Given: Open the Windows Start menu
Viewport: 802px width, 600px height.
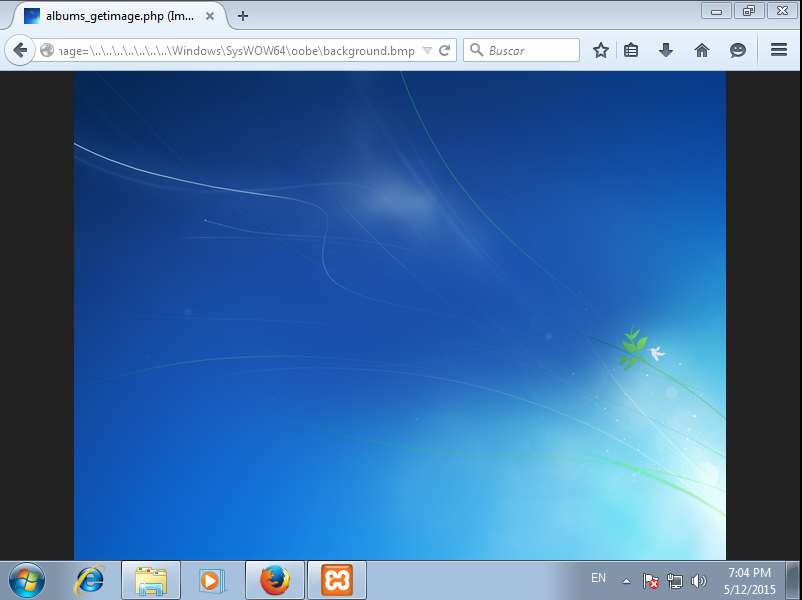Looking at the screenshot, I should [x=27, y=580].
